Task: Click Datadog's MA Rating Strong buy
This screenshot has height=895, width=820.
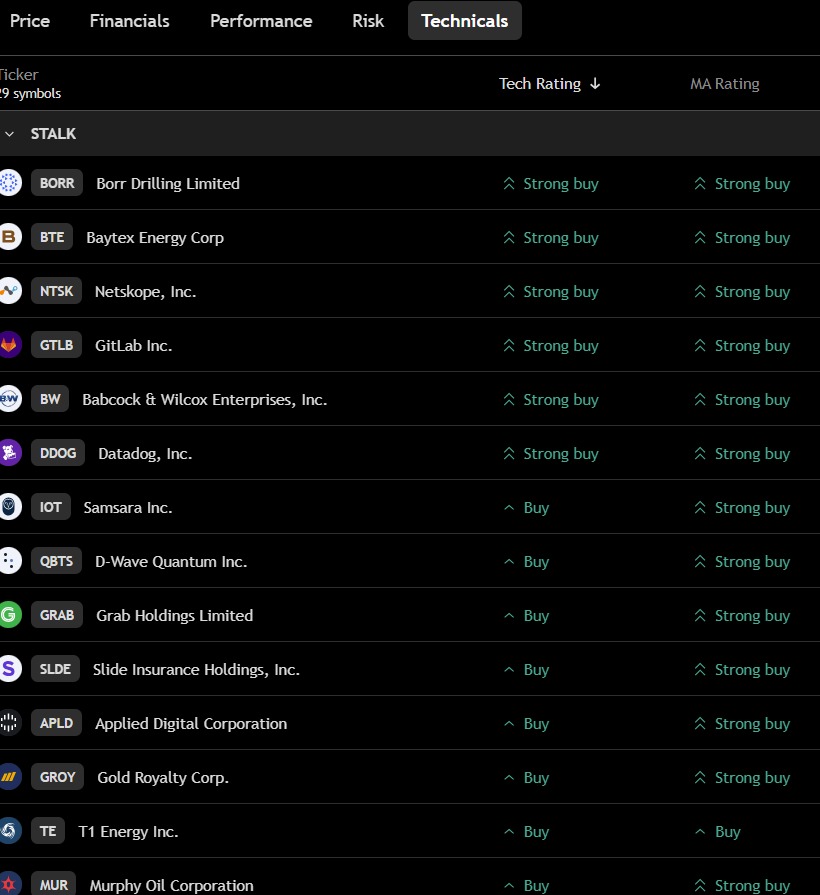Action: coord(742,453)
